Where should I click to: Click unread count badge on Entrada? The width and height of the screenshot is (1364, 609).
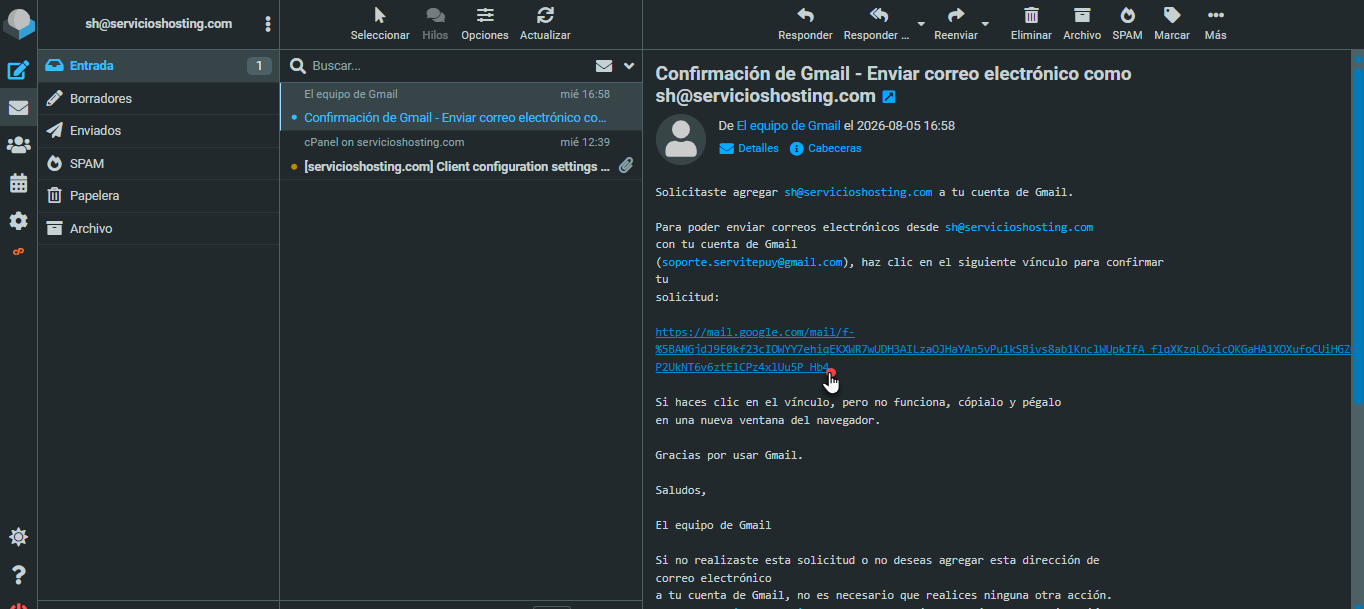[259, 66]
